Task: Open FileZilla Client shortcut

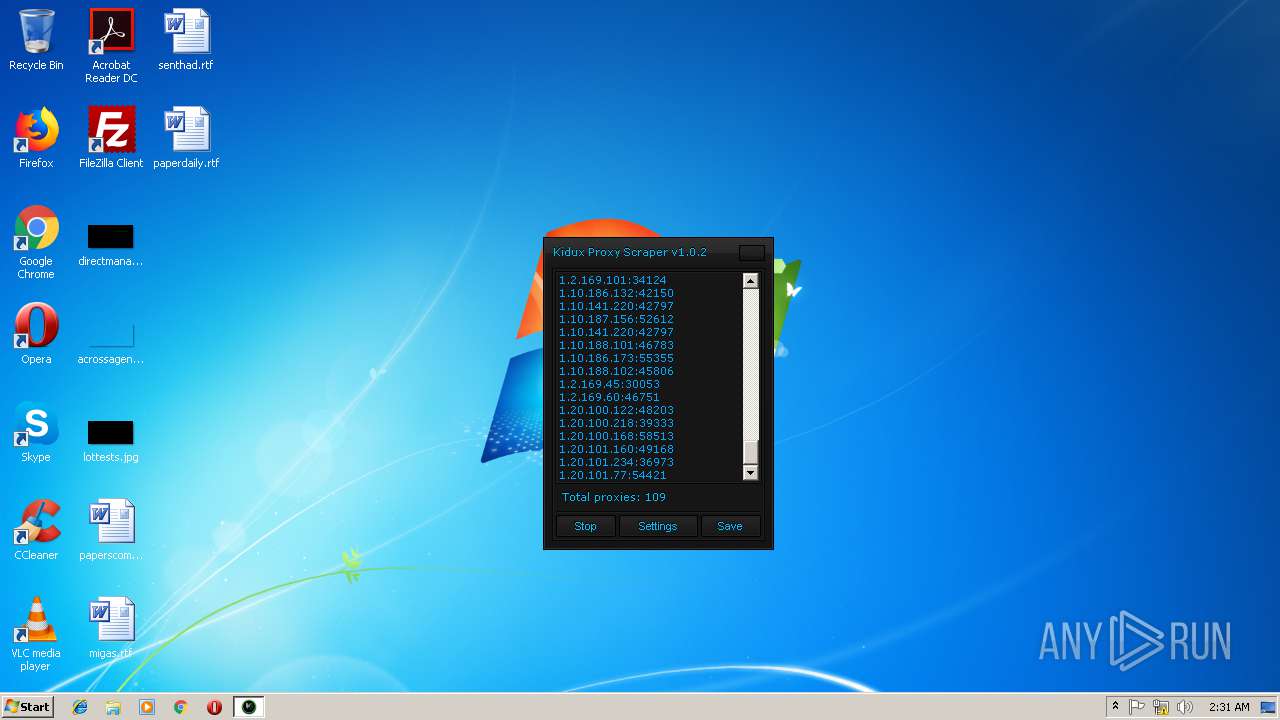Action: (111, 139)
